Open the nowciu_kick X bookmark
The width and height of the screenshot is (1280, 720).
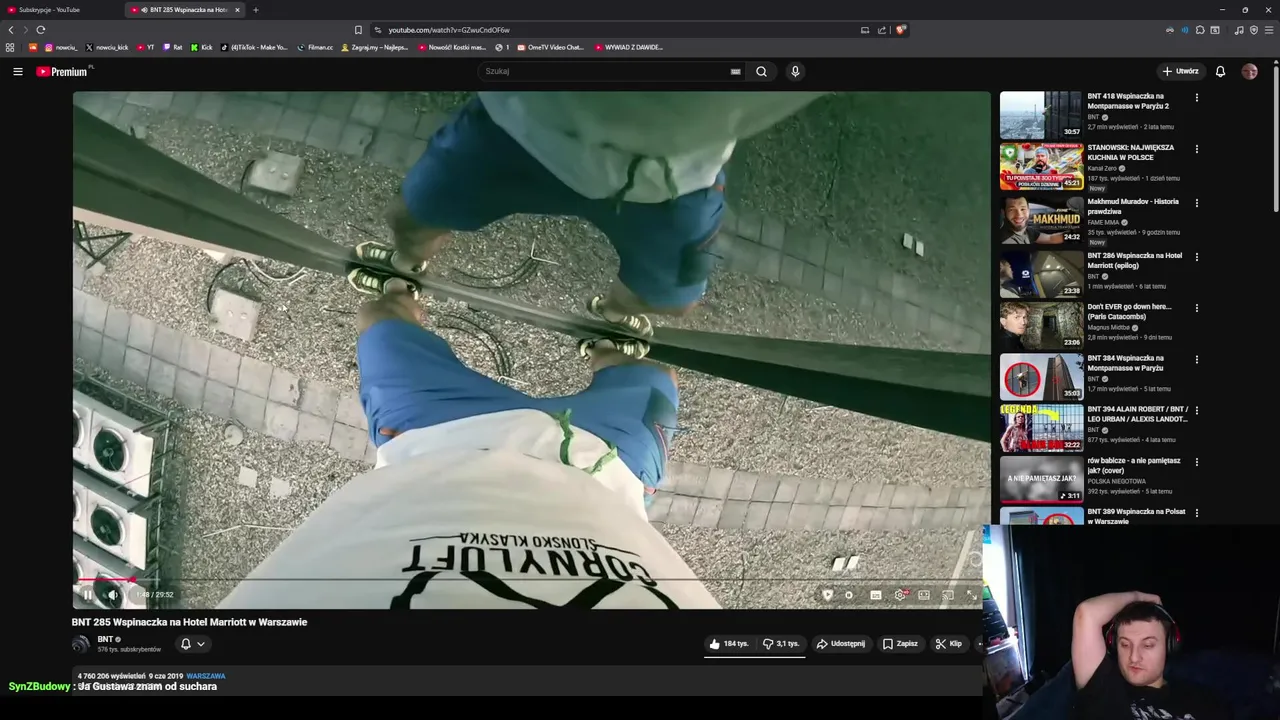[x=107, y=47]
